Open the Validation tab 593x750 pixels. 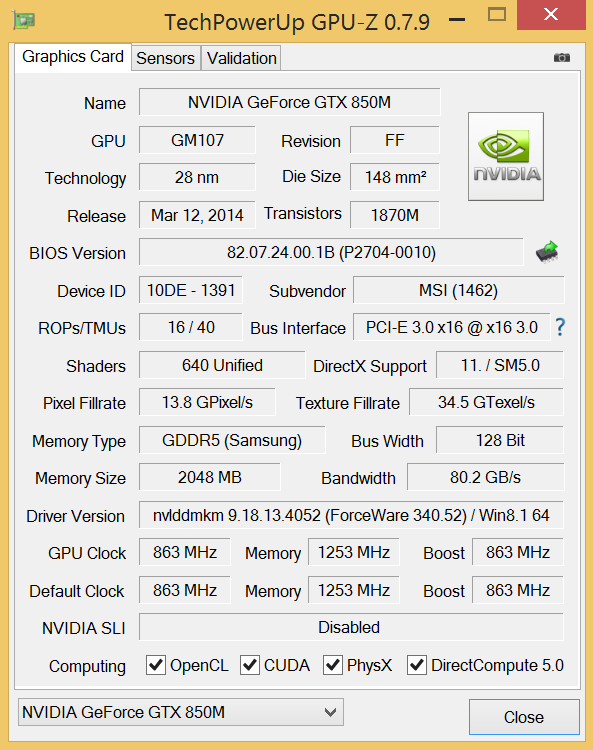tap(242, 58)
